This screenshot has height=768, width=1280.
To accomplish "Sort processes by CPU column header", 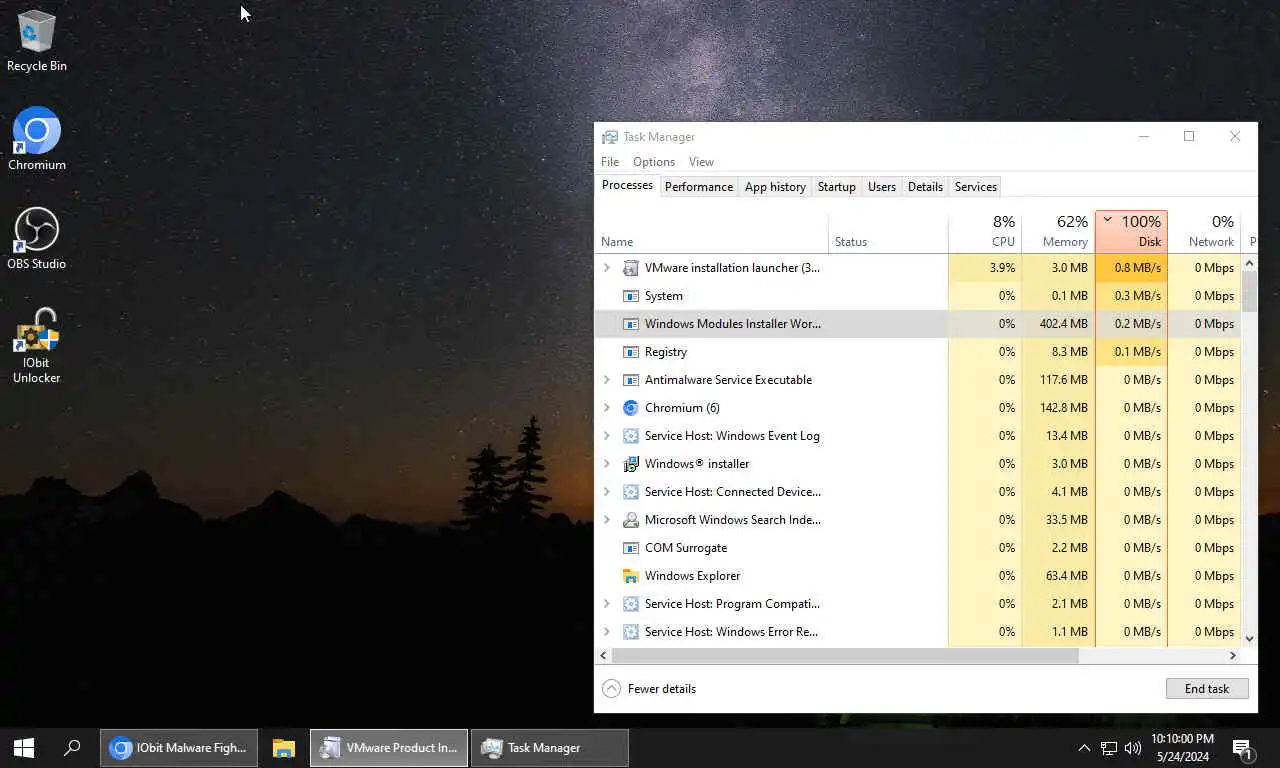I will click(x=985, y=232).
